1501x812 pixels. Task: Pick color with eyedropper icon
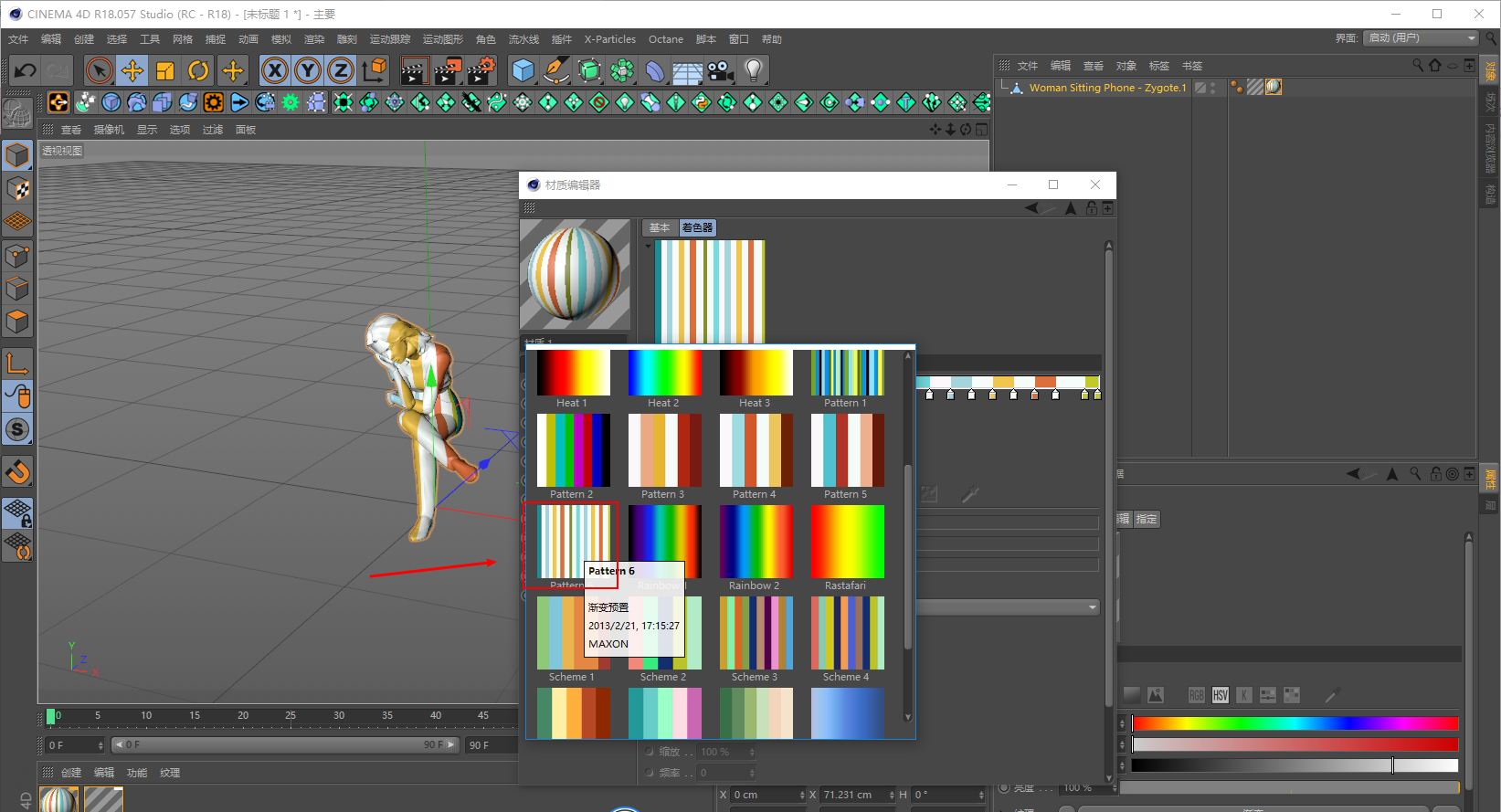tap(1332, 695)
